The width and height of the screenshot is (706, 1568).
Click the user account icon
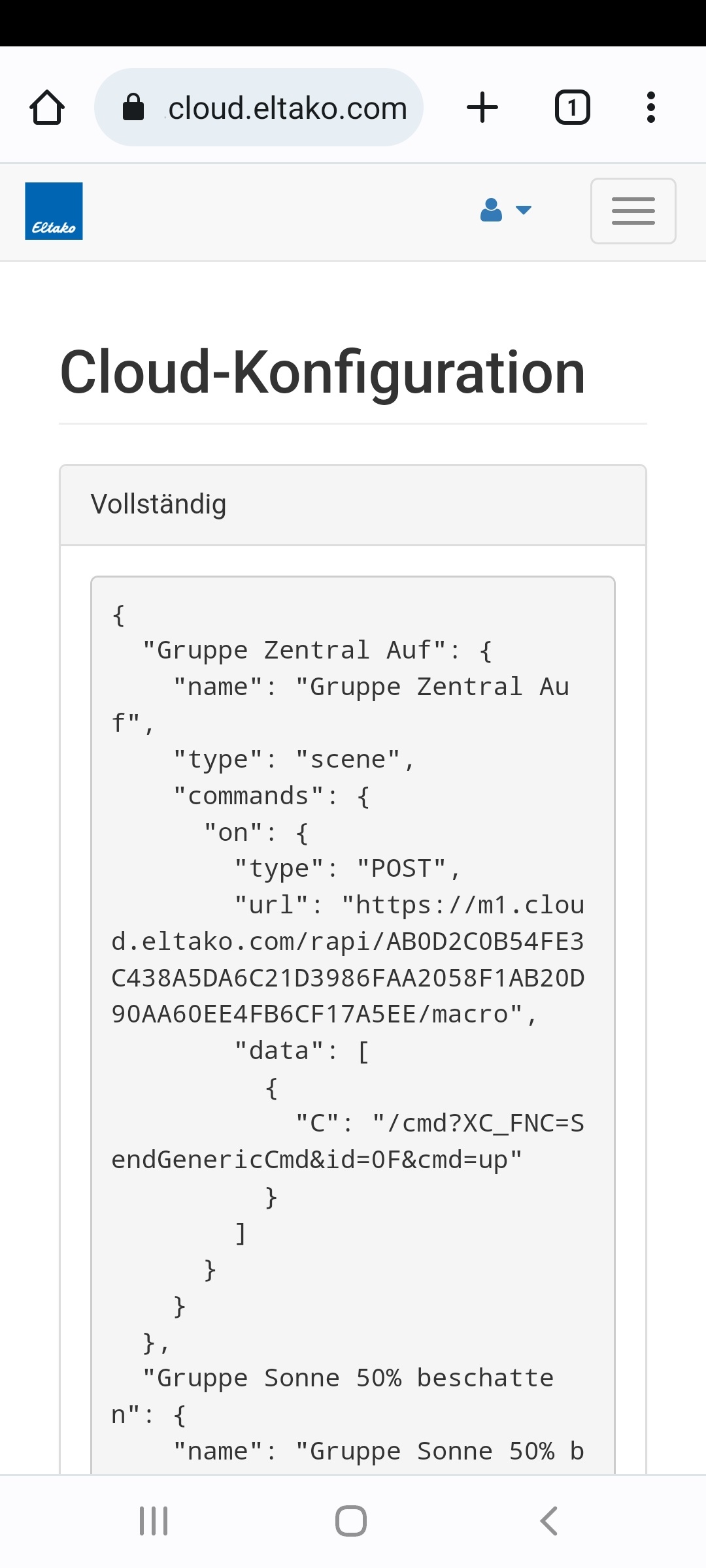(x=491, y=210)
